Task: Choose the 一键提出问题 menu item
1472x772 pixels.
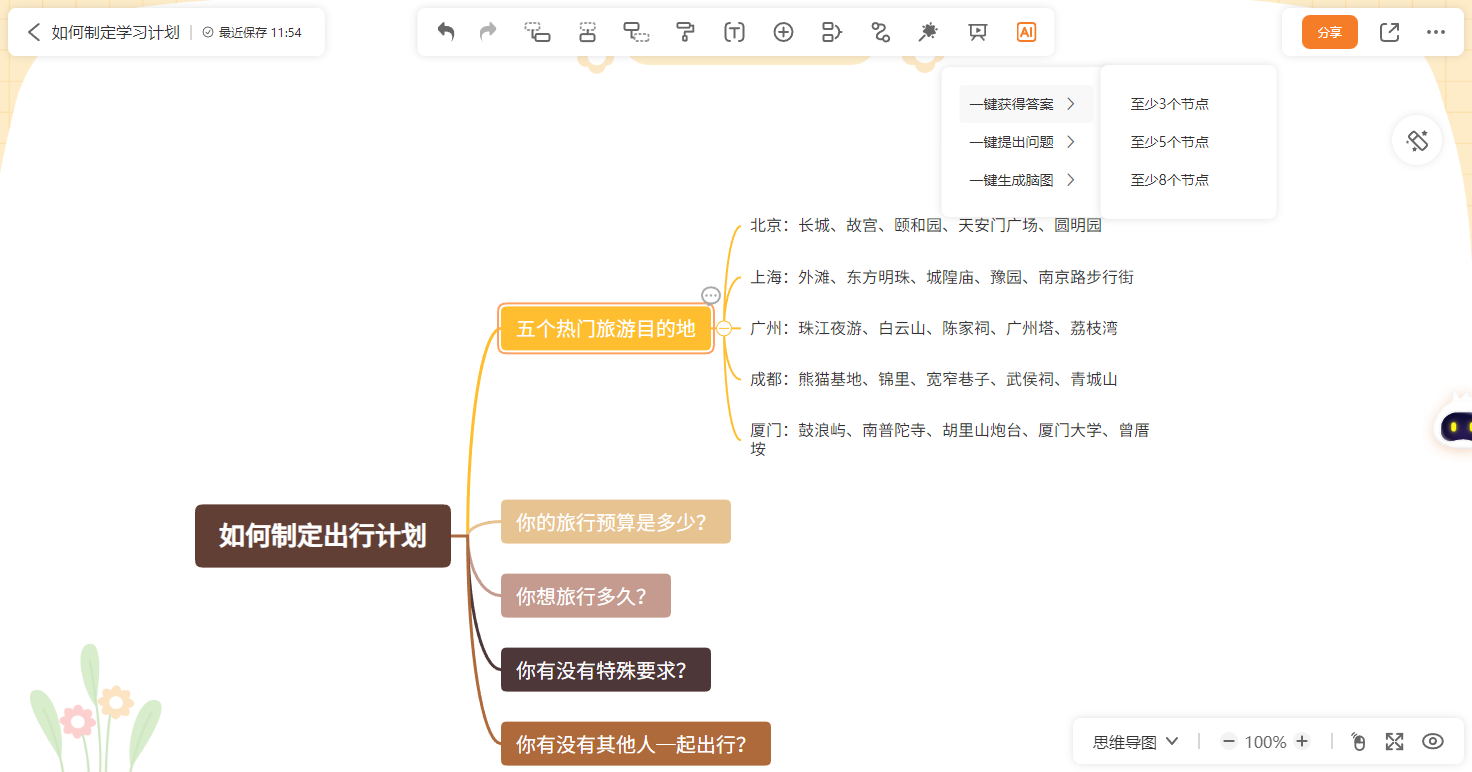Action: pos(1021,142)
